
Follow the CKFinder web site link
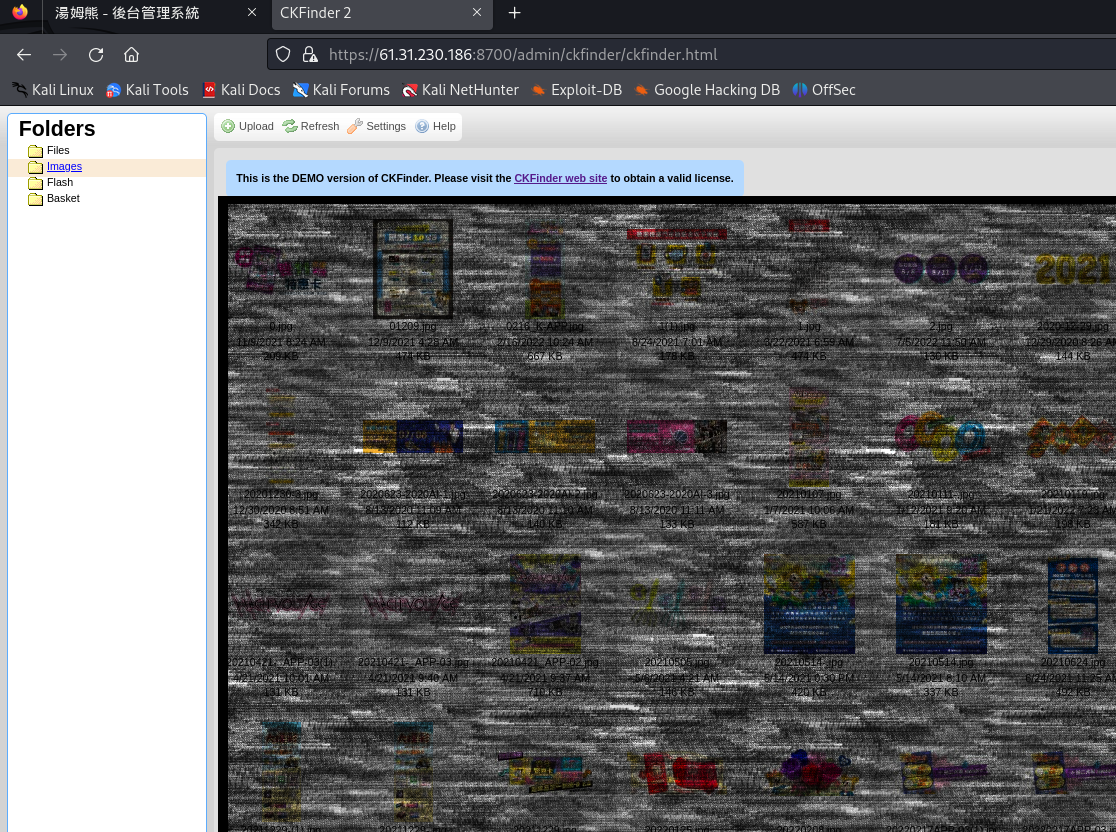point(560,178)
